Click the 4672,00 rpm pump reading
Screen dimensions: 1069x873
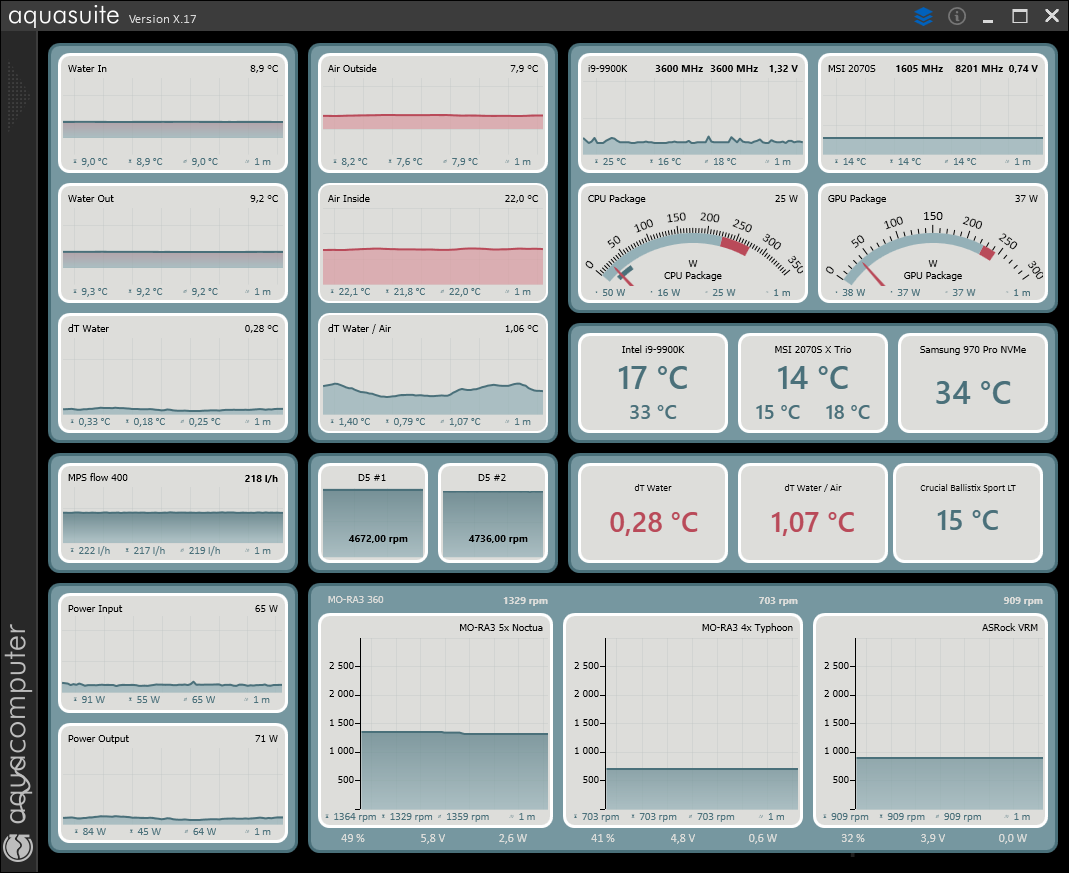pos(378,538)
